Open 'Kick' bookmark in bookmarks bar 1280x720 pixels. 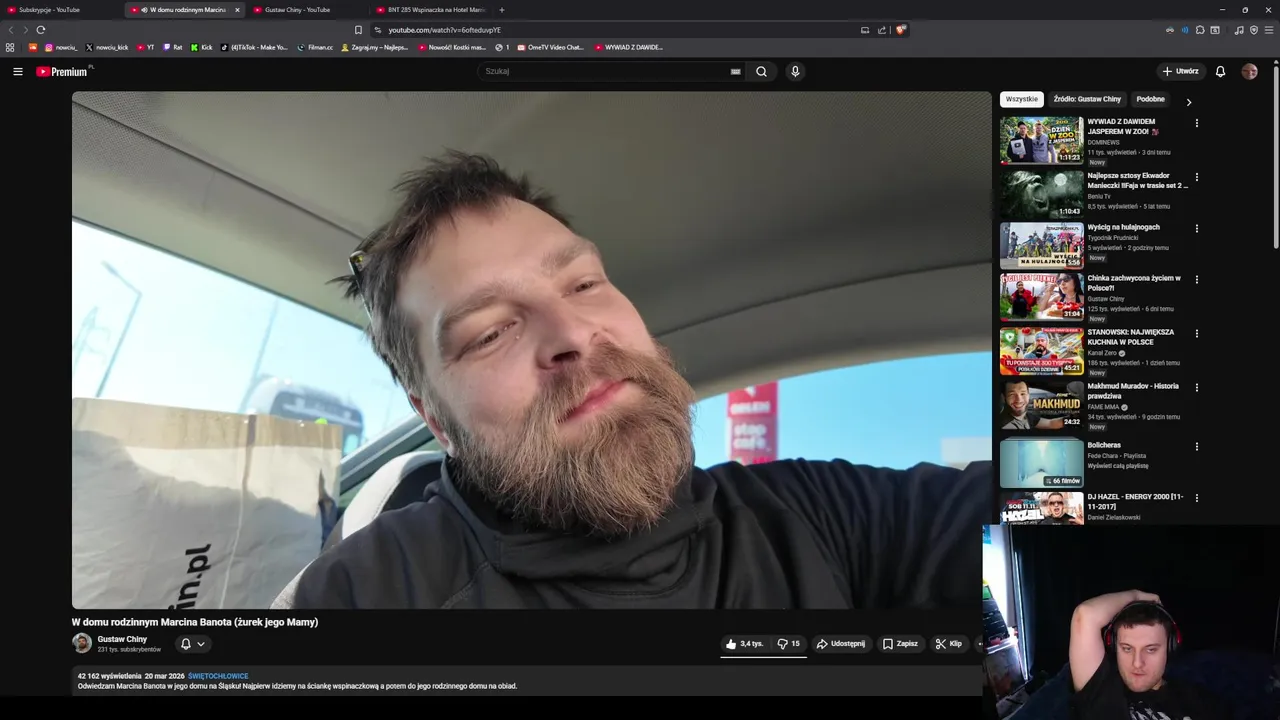click(x=201, y=47)
